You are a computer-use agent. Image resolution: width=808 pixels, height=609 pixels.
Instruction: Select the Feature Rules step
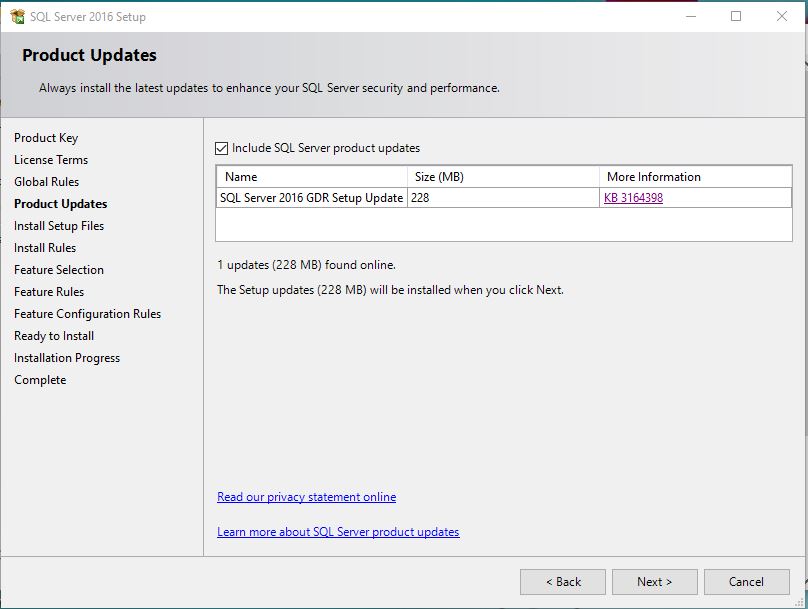pos(48,291)
